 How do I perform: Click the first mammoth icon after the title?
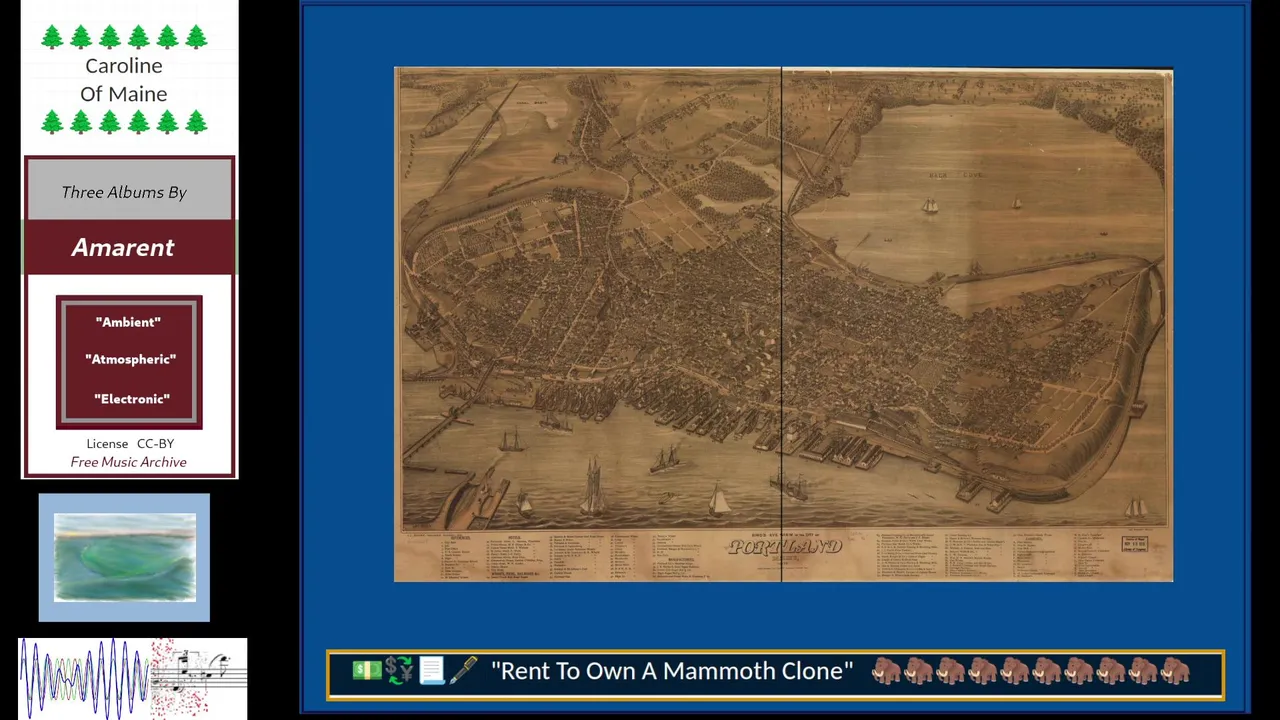886,671
